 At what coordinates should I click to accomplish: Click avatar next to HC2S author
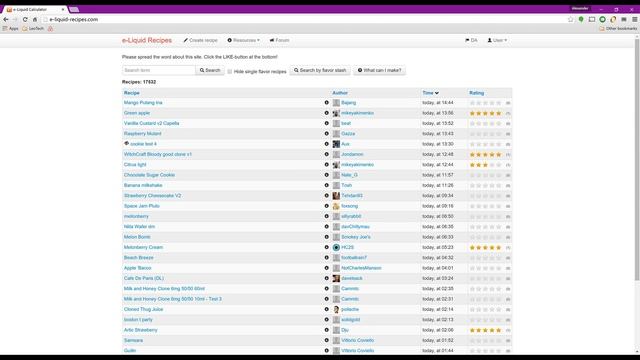[336, 247]
